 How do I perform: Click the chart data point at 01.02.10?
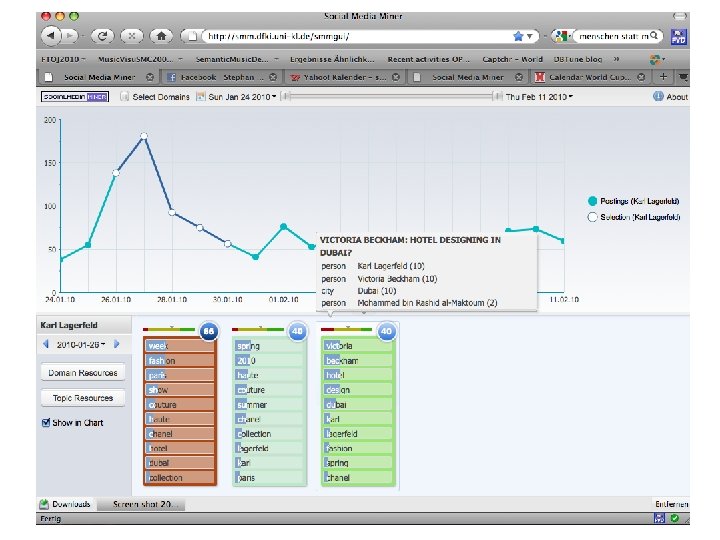click(x=284, y=226)
